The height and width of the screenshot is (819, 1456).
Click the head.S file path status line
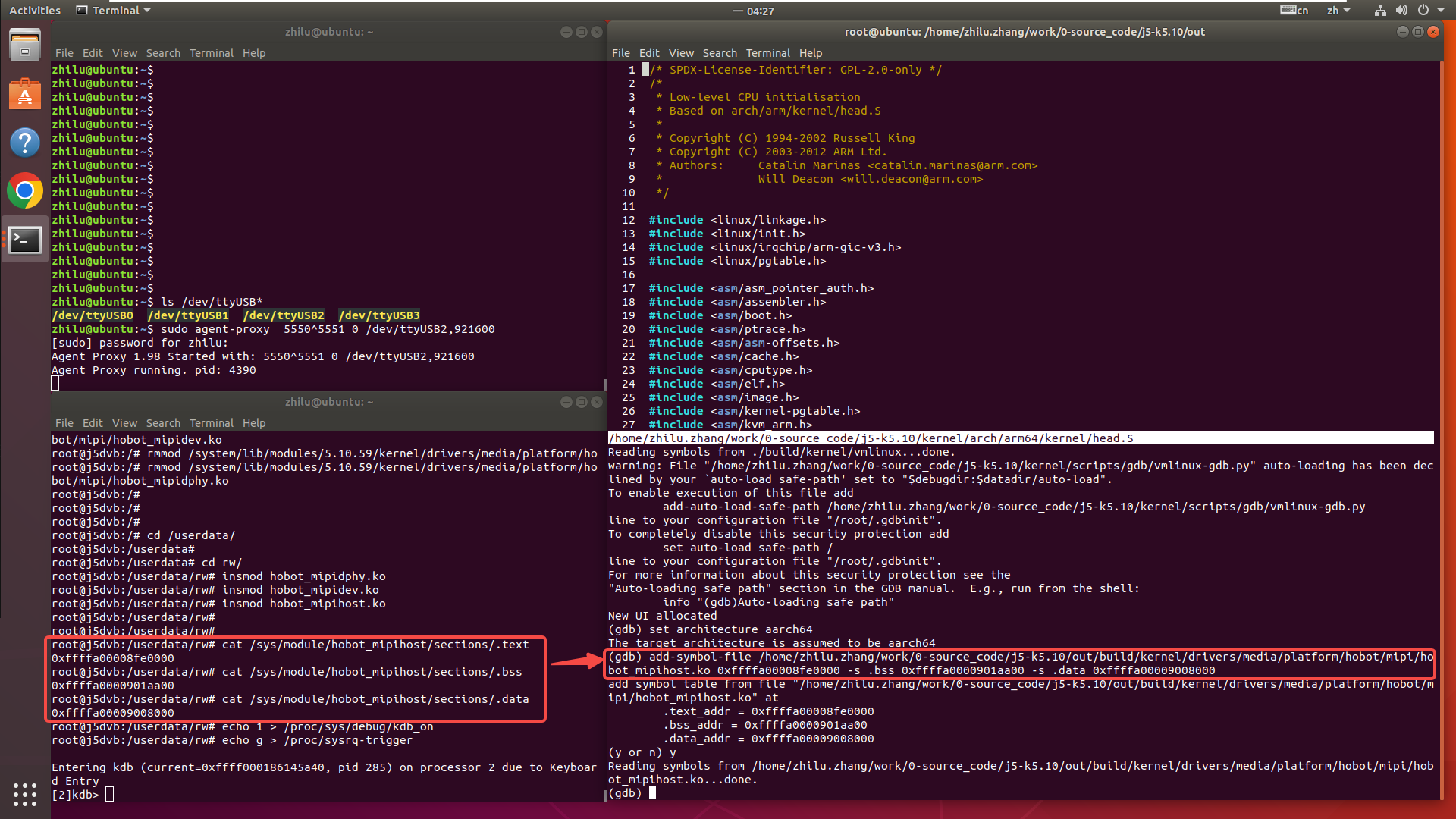[x=1021, y=438]
